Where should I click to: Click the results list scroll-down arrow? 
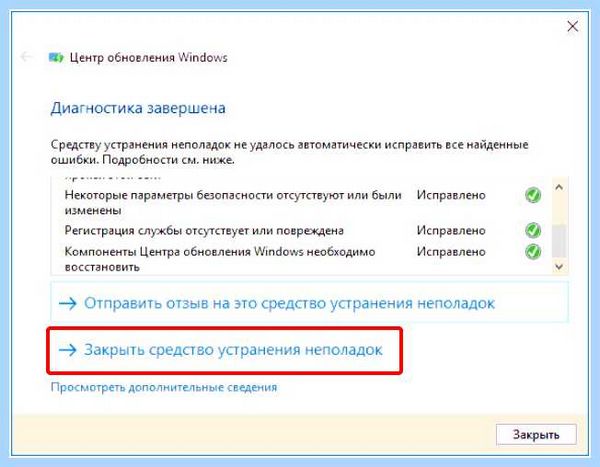coord(559,266)
